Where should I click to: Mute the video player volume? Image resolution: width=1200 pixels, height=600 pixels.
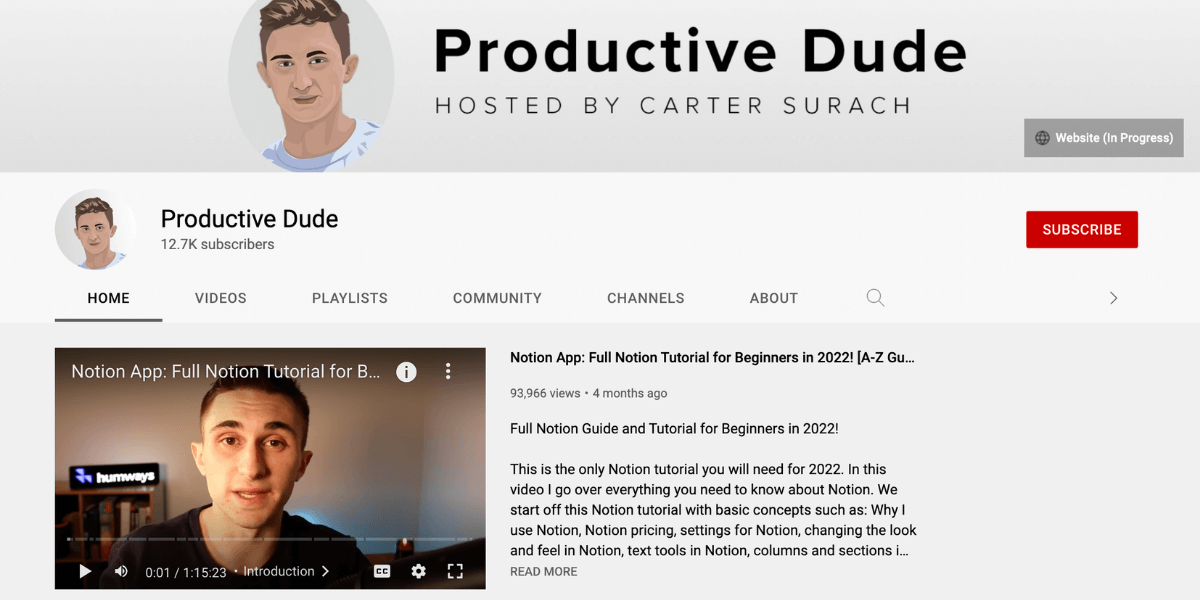point(121,571)
